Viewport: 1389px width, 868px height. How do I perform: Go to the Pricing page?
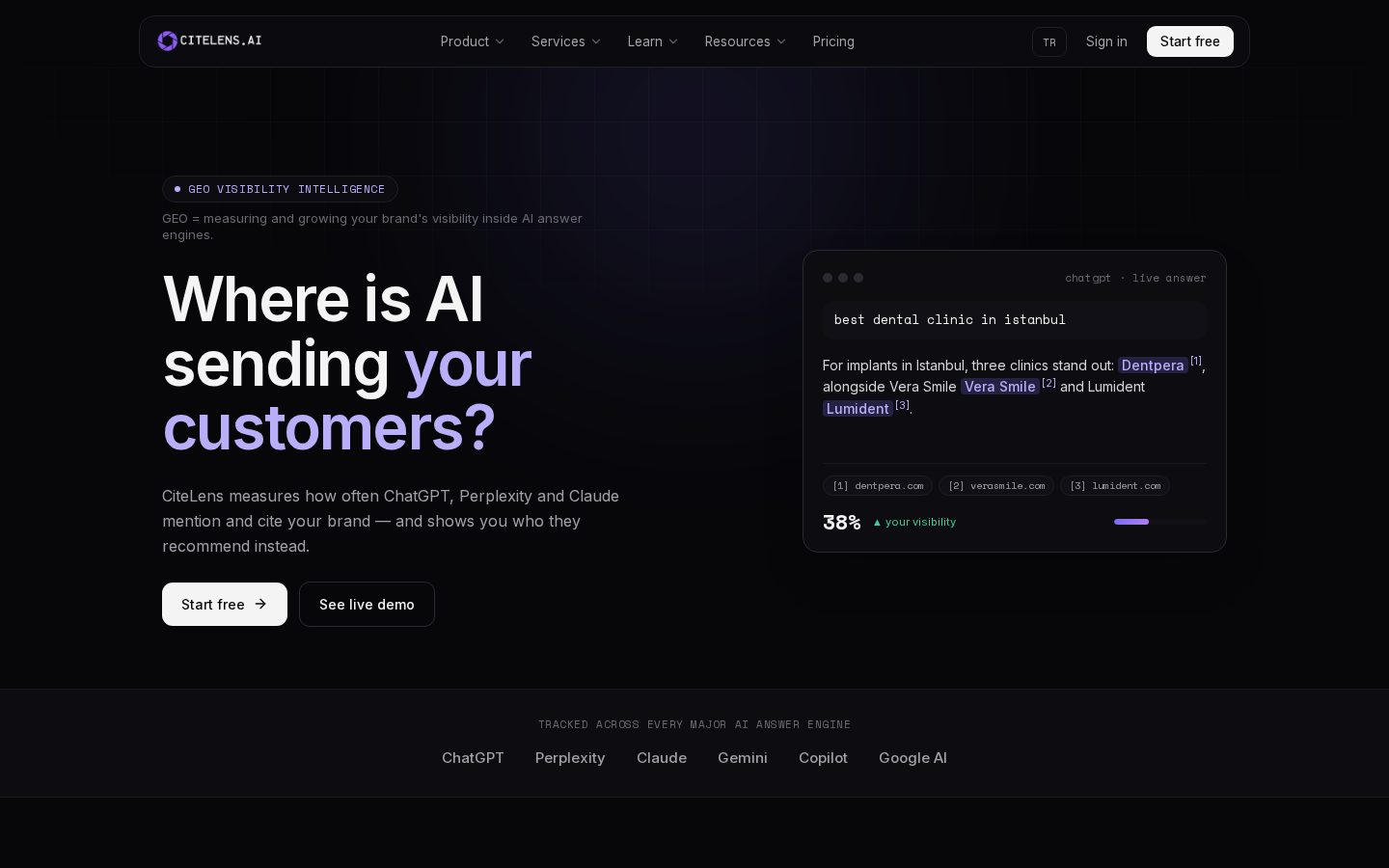click(x=833, y=41)
